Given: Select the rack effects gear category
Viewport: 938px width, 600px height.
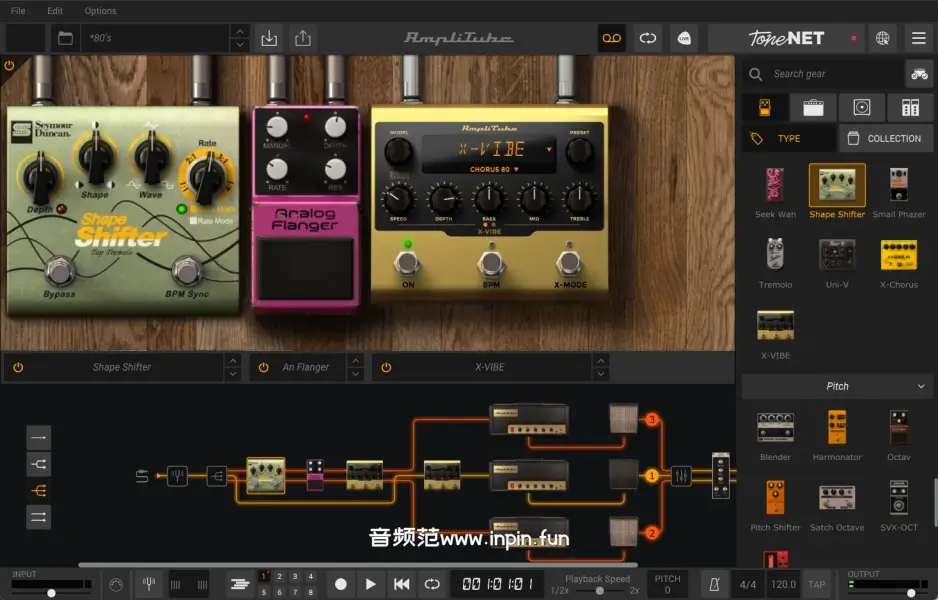Looking at the screenshot, I should [x=910, y=108].
